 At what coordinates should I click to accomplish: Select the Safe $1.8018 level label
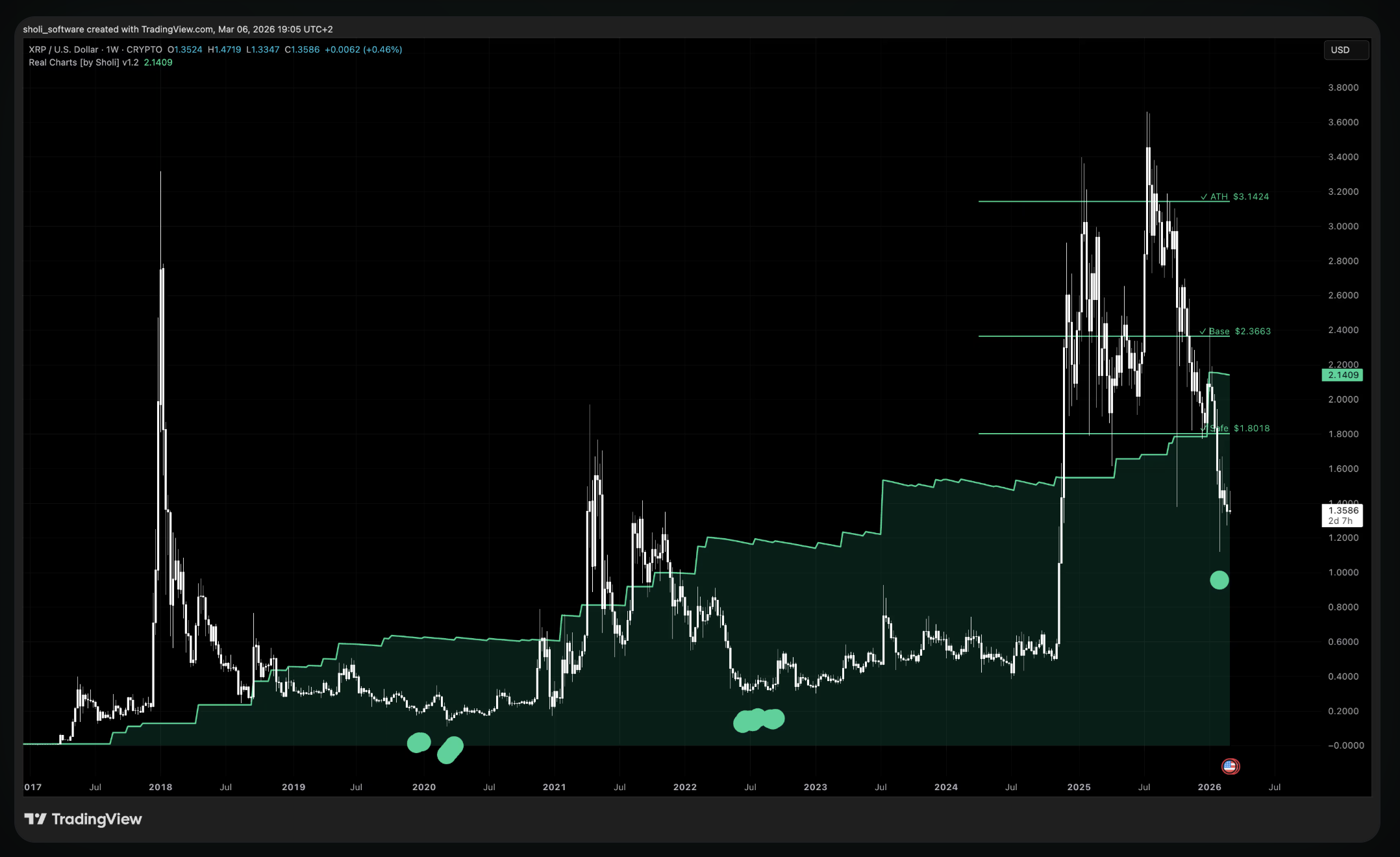pos(1236,429)
